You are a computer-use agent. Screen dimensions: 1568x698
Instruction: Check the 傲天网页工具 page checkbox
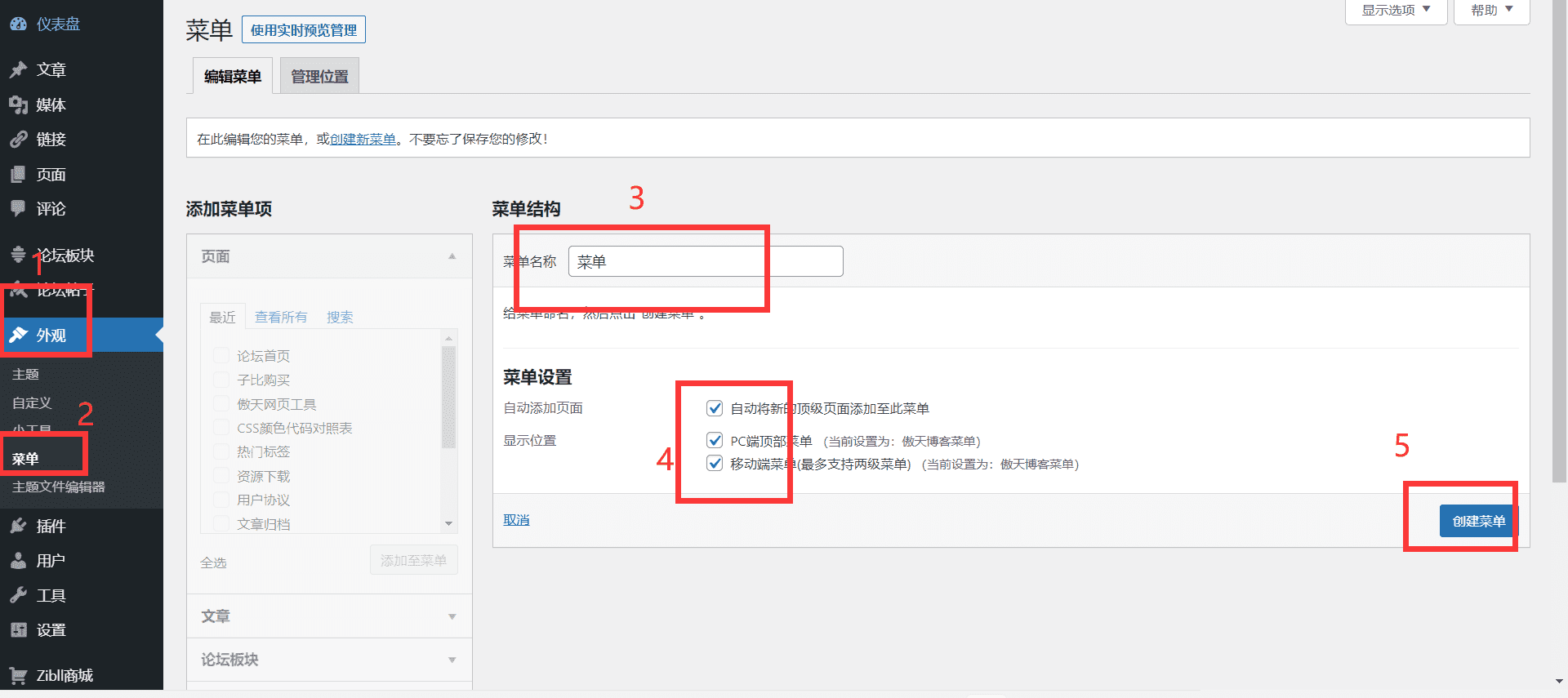220,403
